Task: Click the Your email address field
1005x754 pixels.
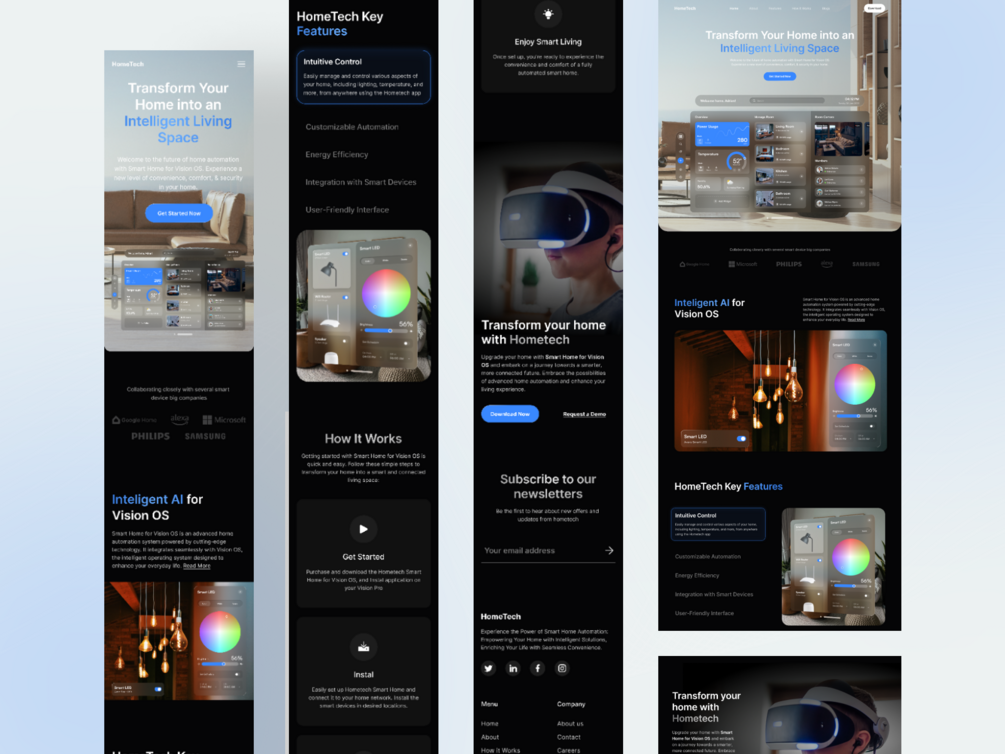Action: (x=548, y=550)
